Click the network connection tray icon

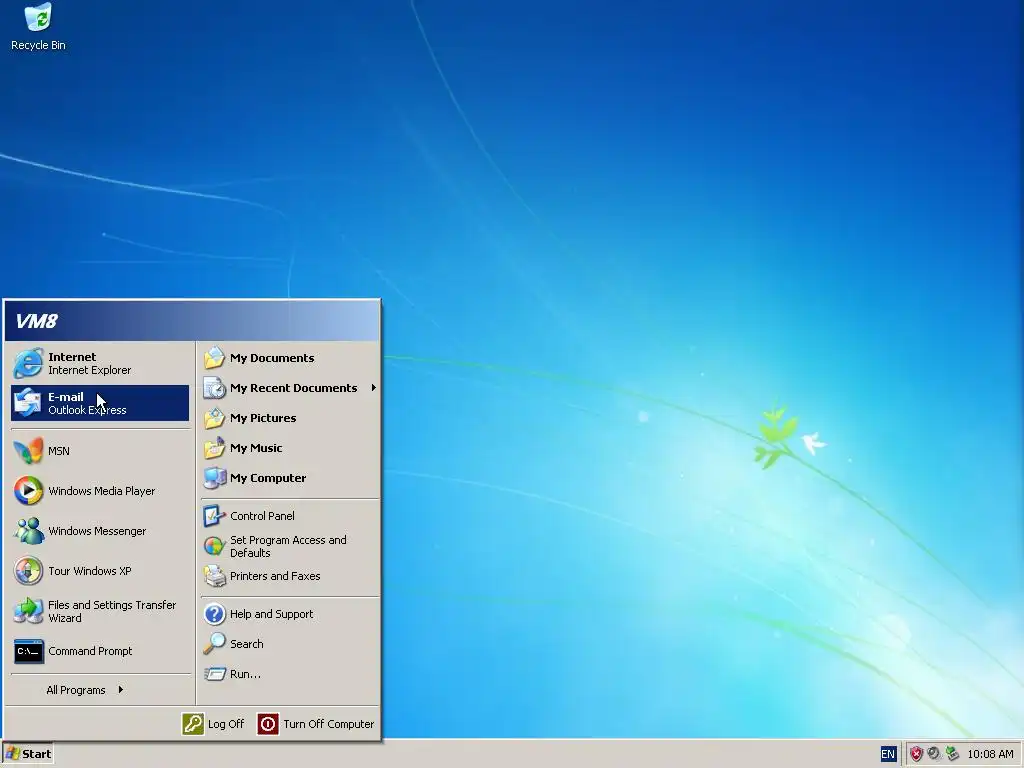pyautogui.click(x=952, y=754)
